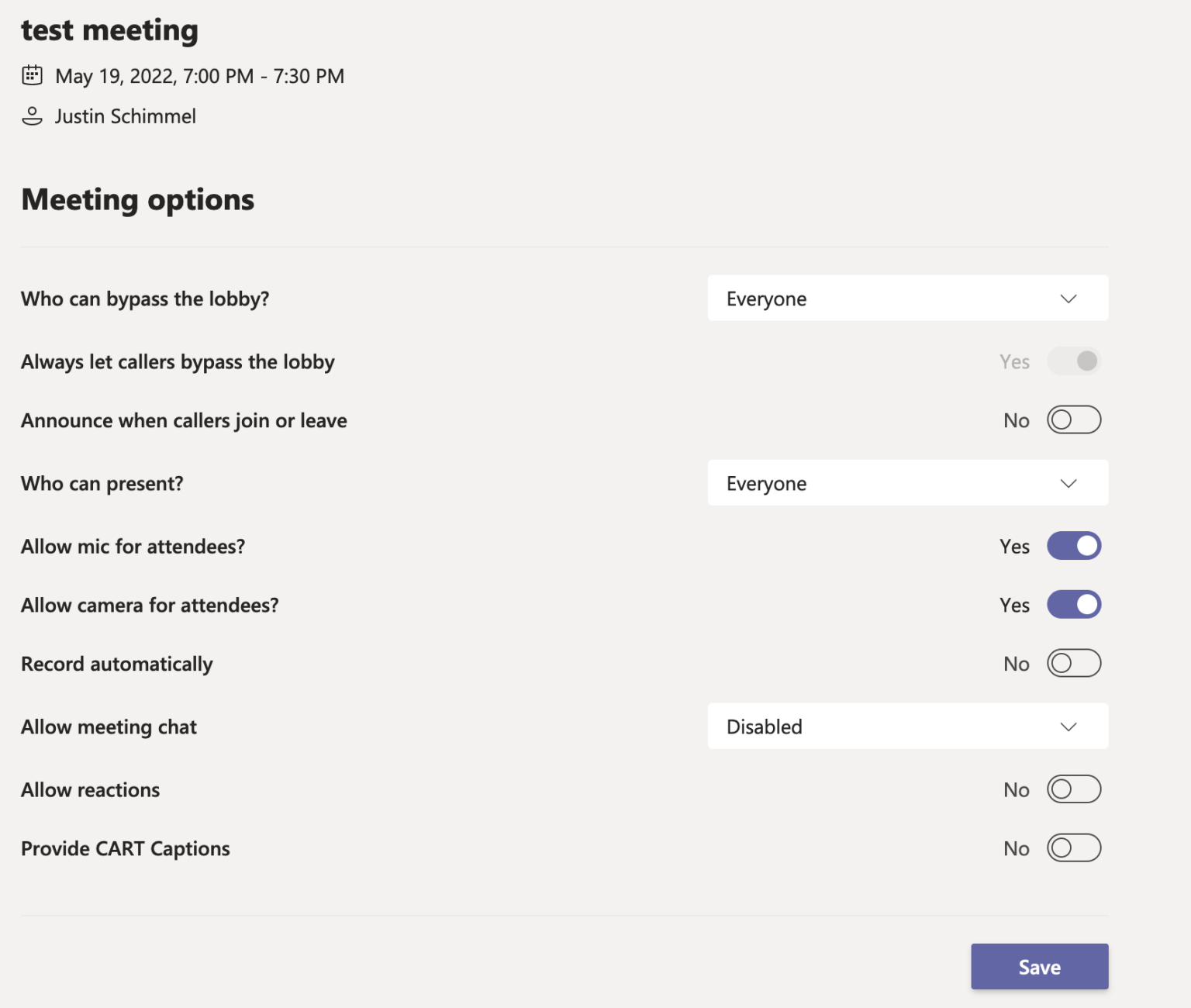Screen dimensions: 1191x1008
Task: Expand the 'Who can present?' dropdown
Action: (x=907, y=482)
